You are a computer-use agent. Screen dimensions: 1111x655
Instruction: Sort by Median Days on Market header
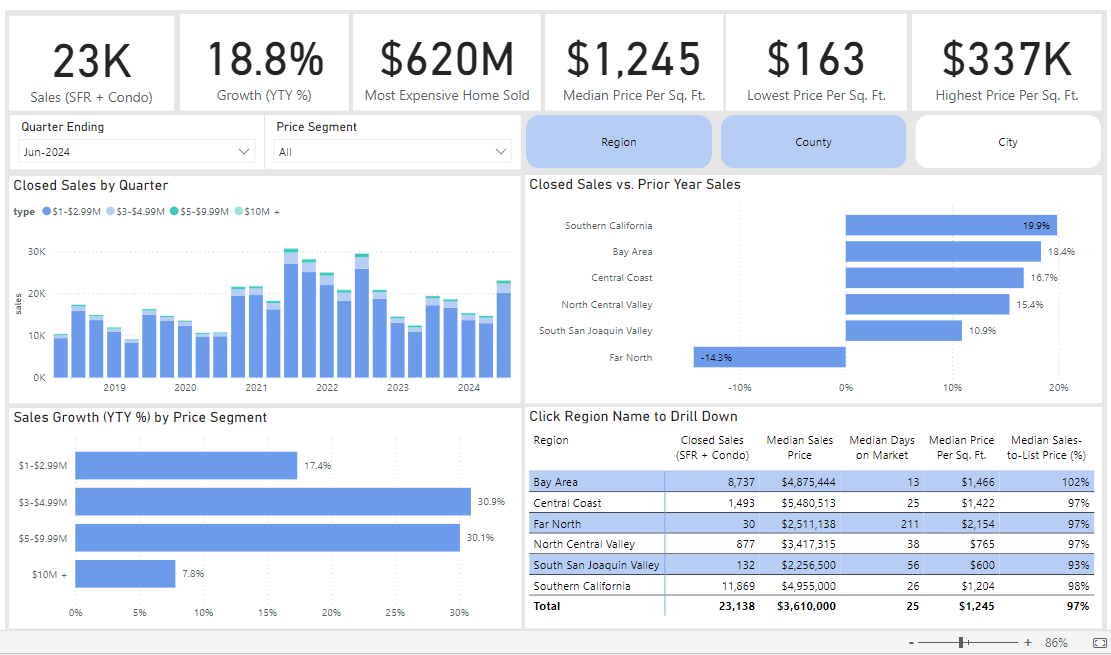pos(881,448)
